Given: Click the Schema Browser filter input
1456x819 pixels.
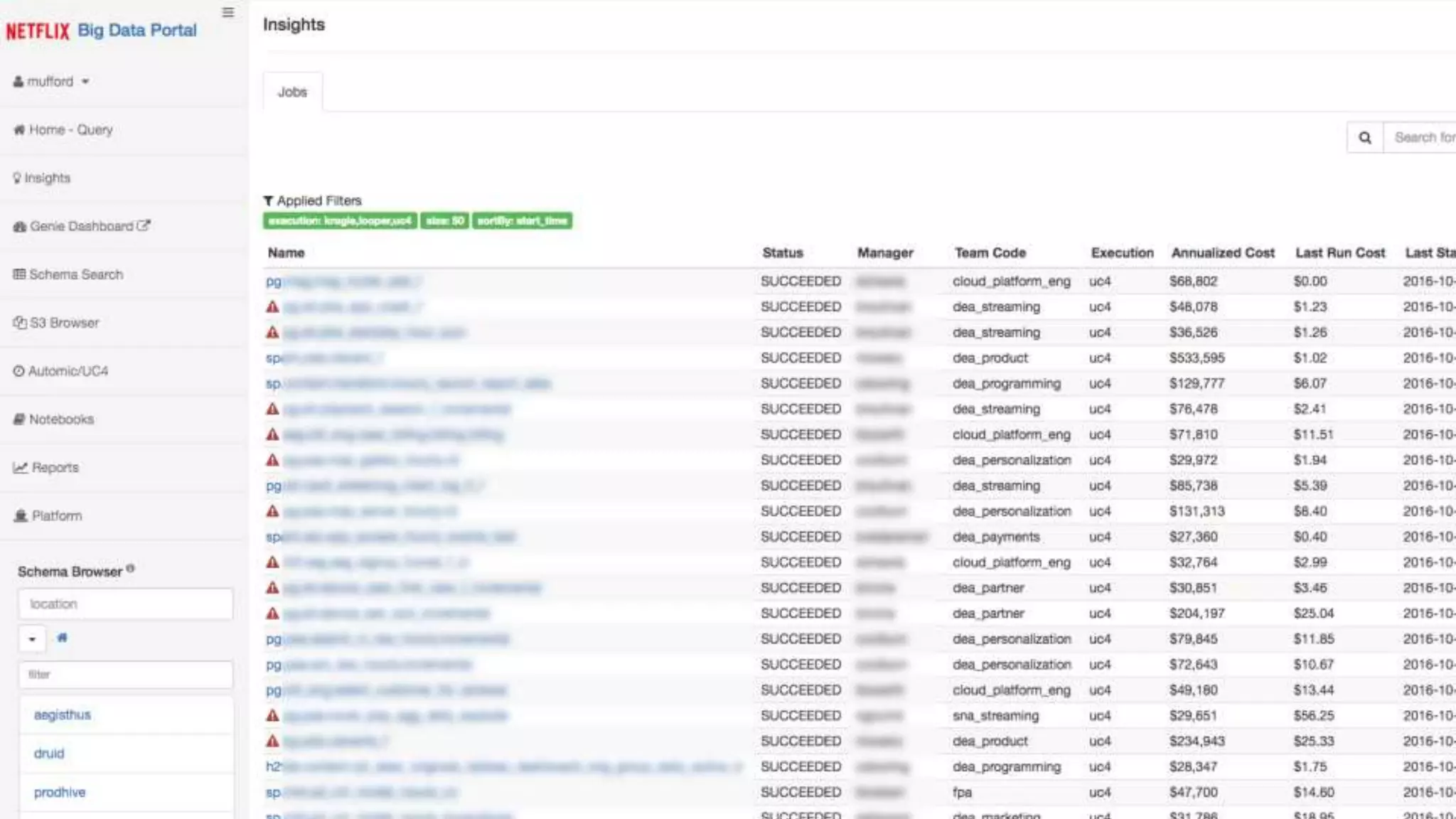Looking at the screenshot, I should (x=126, y=675).
